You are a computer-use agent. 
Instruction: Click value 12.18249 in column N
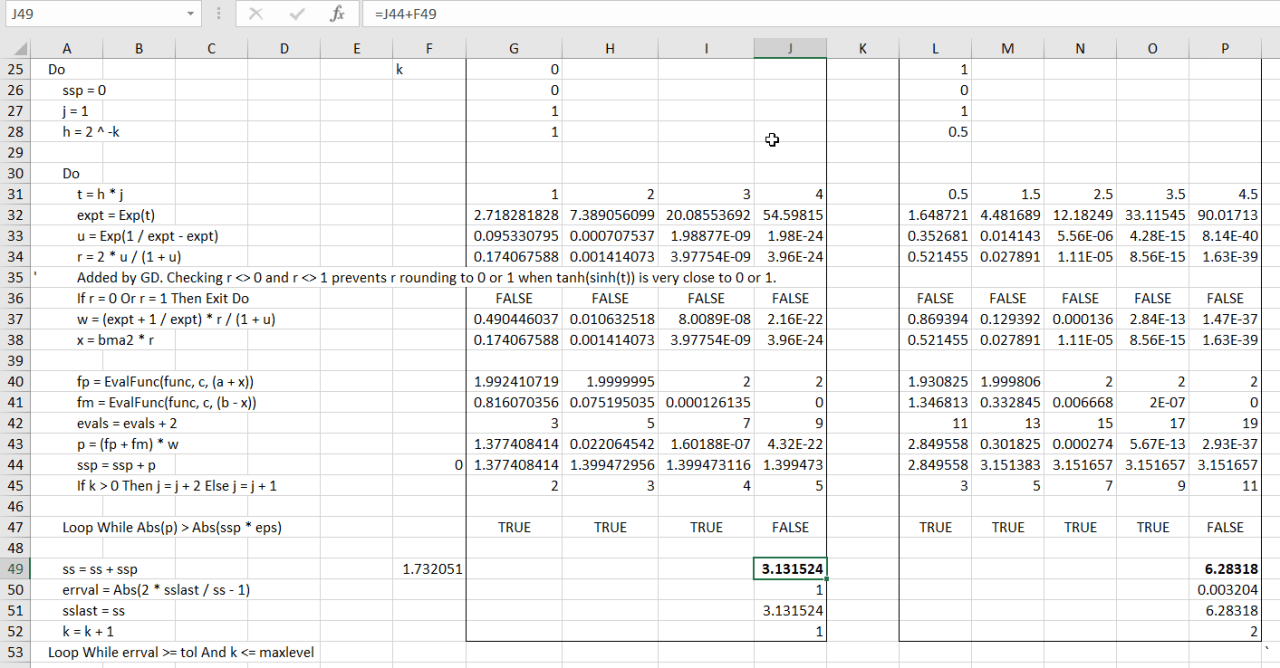(x=1083, y=215)
